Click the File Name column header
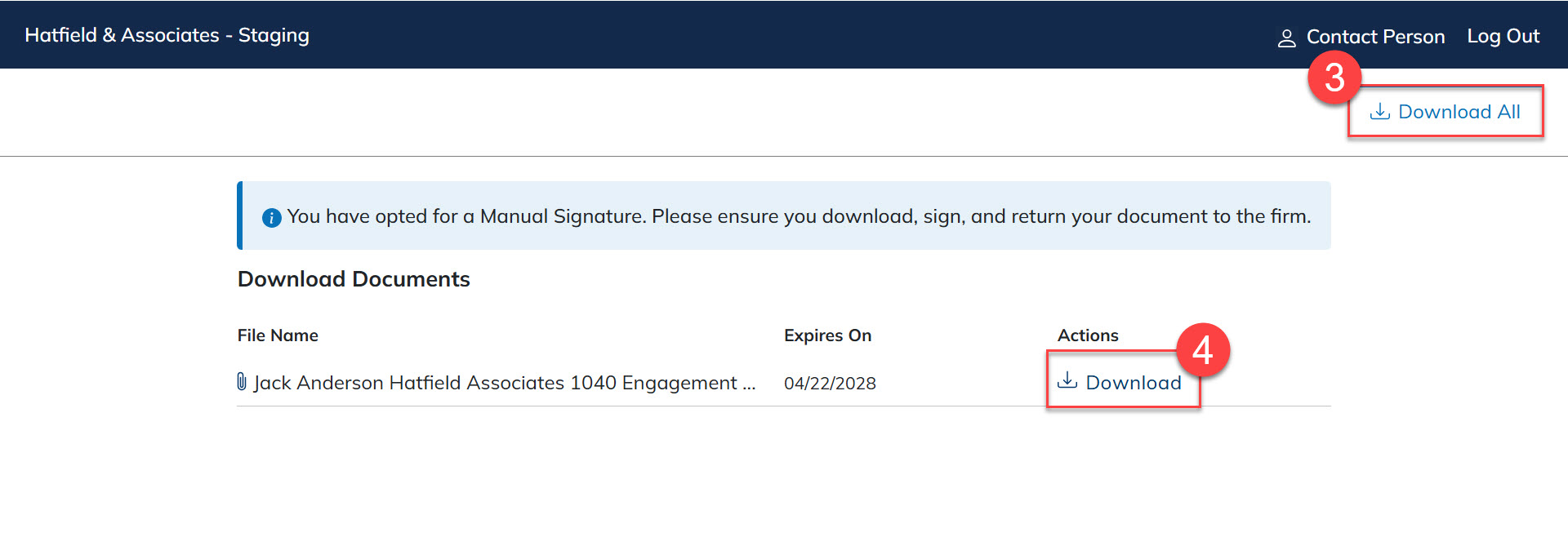 pyautogui.click(x=278, y=335)
